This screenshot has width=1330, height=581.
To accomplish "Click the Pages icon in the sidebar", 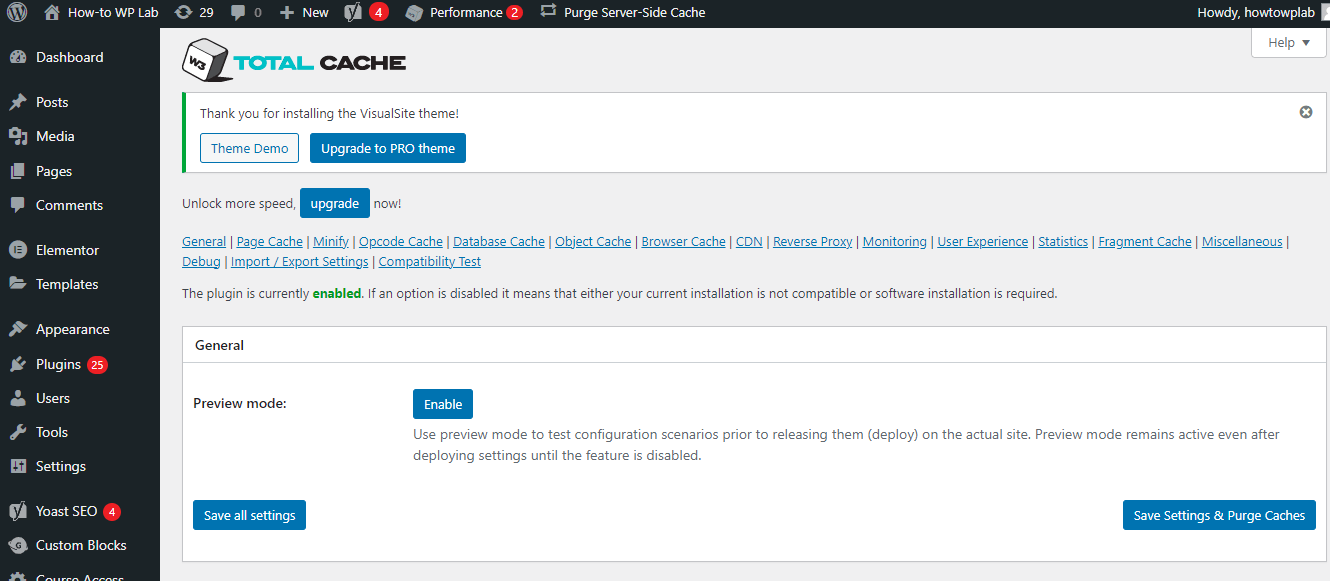I will click(18, 171).
